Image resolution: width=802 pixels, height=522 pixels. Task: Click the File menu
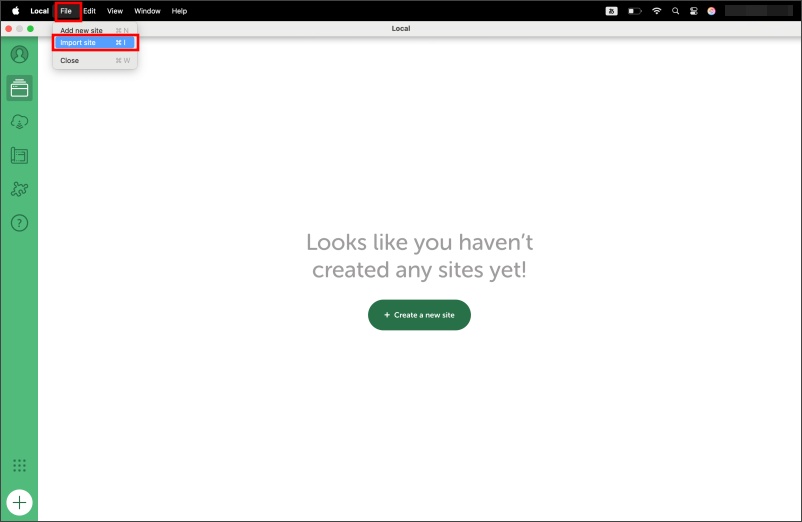[x=66, y=11]
